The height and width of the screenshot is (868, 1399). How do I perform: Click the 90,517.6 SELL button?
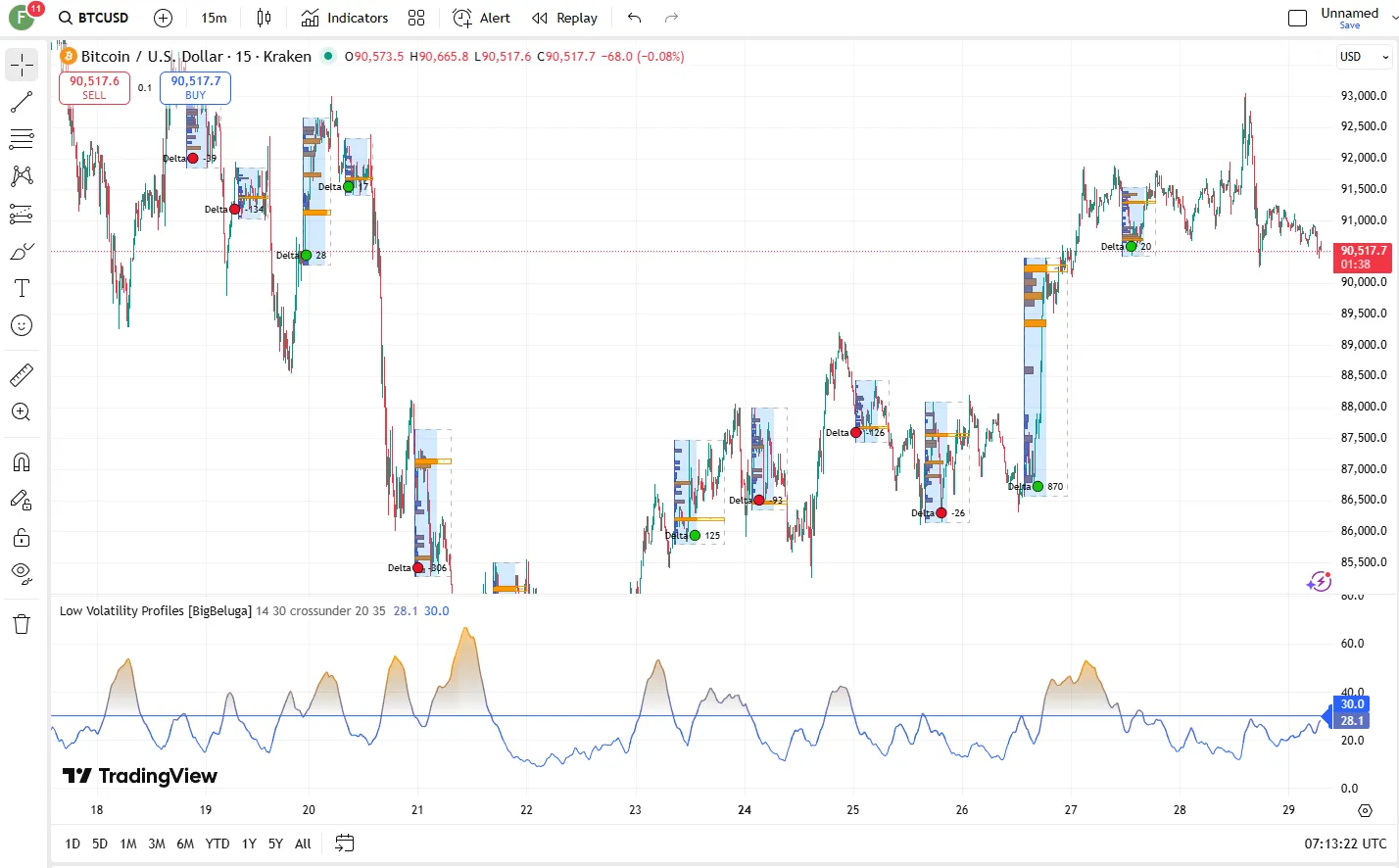(94, 87)
